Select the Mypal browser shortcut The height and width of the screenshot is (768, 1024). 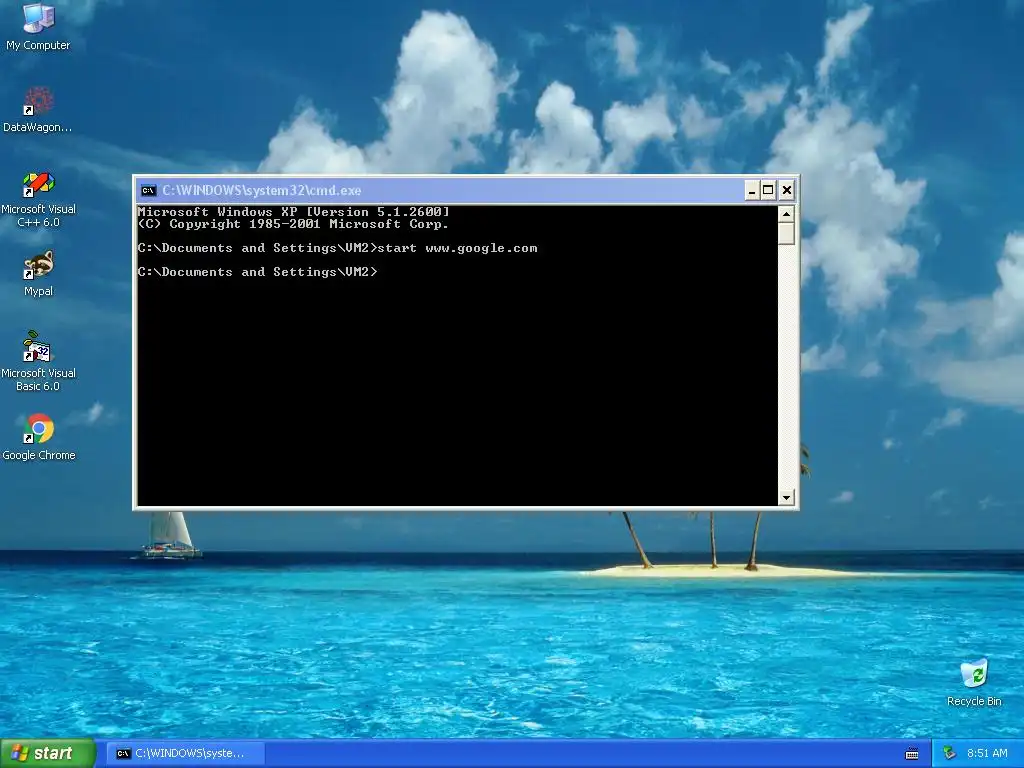pos(38,274)
